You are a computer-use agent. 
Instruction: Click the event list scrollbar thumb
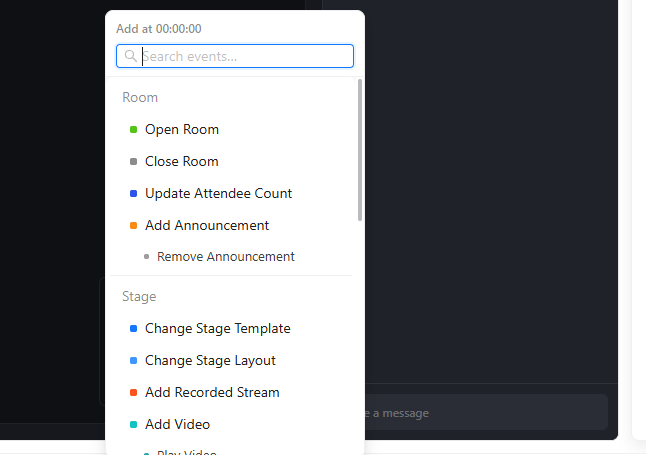click(x=360, y=150)
